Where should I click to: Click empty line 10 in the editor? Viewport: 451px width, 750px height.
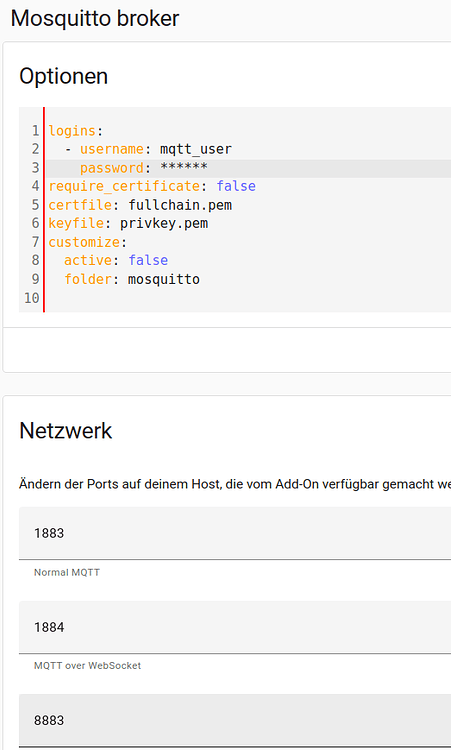click(x=248, y=298)
